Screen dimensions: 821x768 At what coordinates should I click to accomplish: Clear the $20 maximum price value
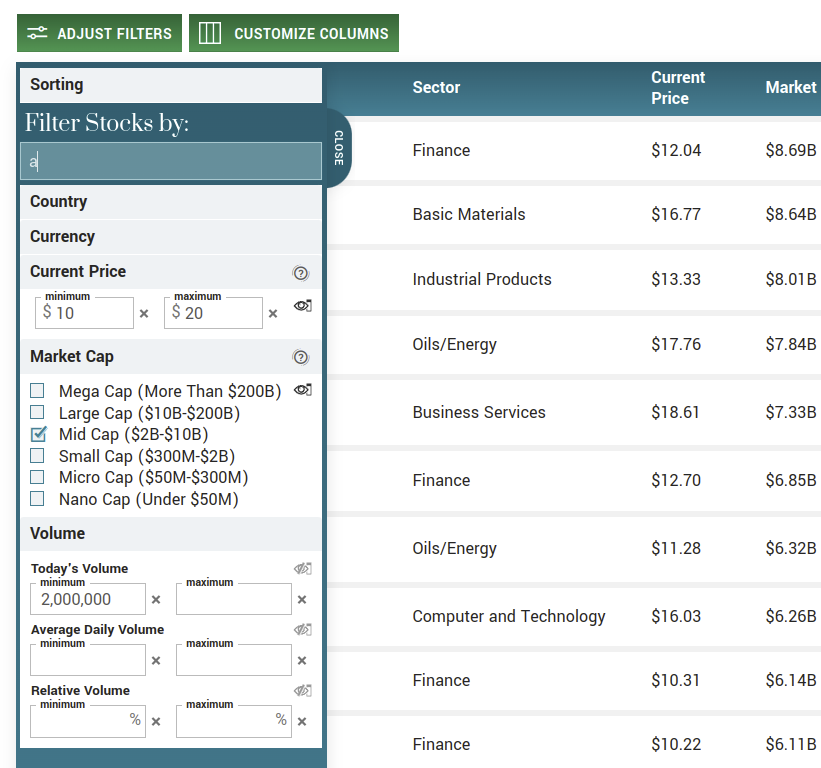tap(273, 313)
